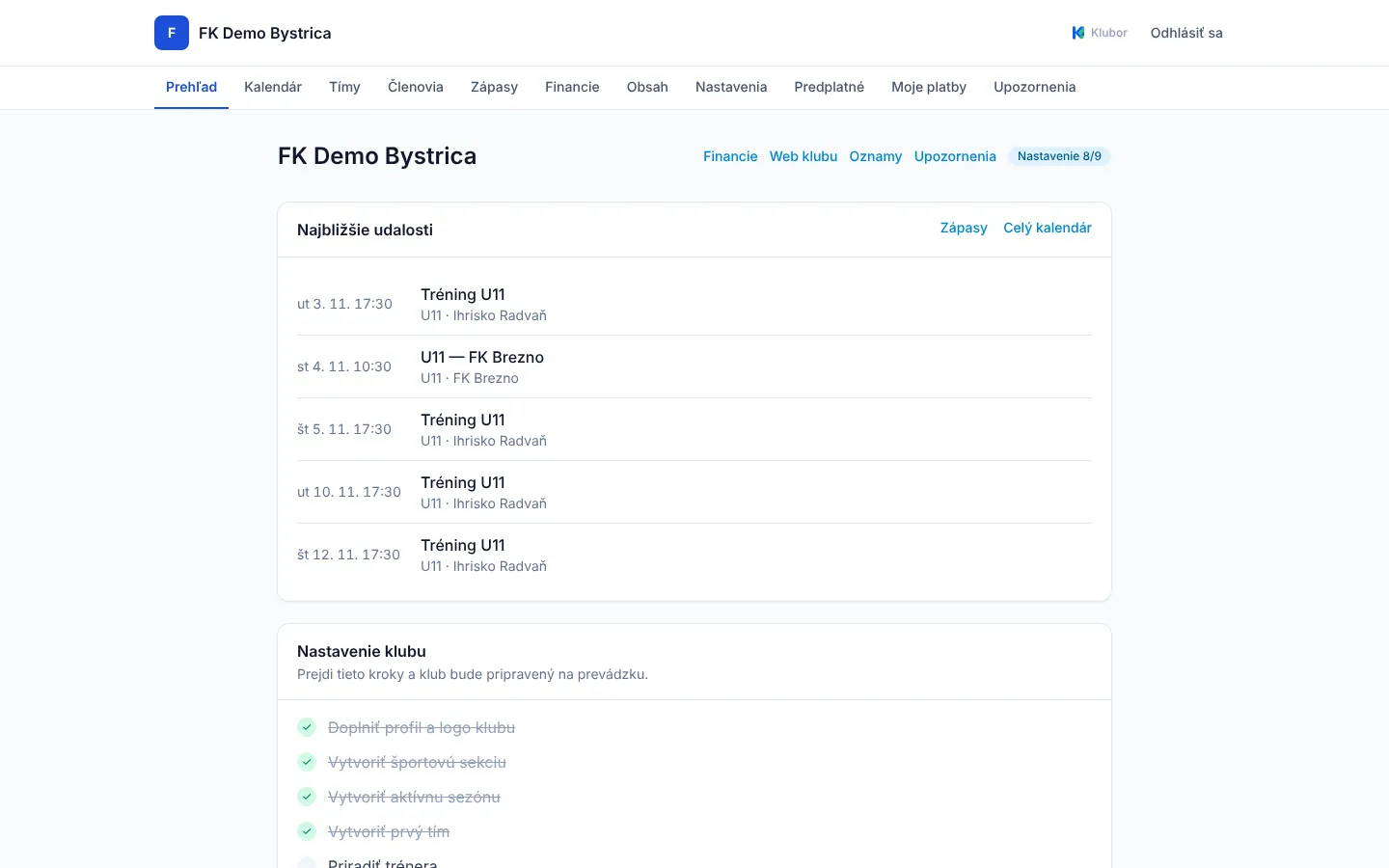Select the Zápasy tab in navigation

point(494,87)
